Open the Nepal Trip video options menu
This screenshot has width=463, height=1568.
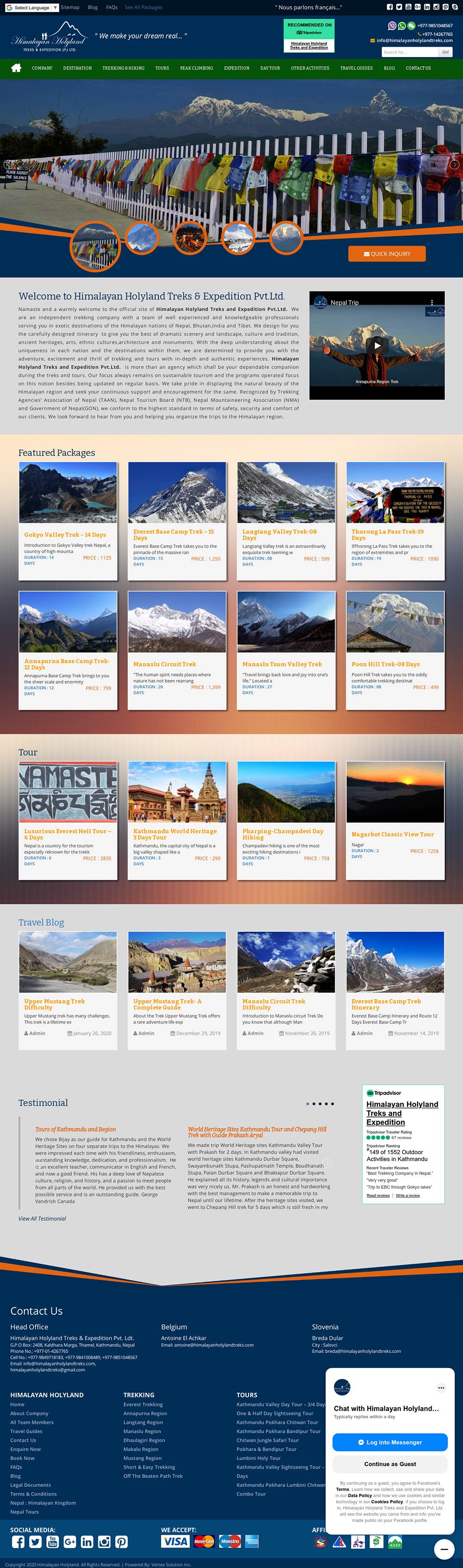pyautogui.click(x=432, y=302)
